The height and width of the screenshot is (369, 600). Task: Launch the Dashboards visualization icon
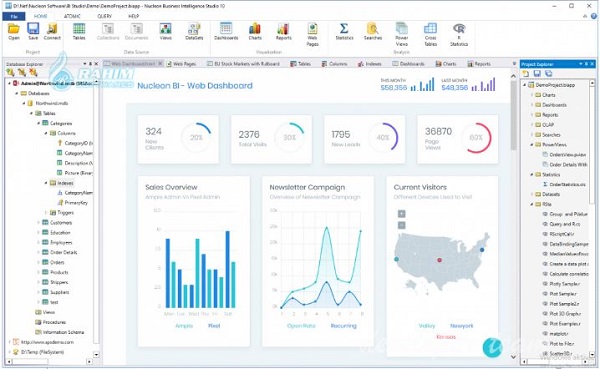(226, 31)
